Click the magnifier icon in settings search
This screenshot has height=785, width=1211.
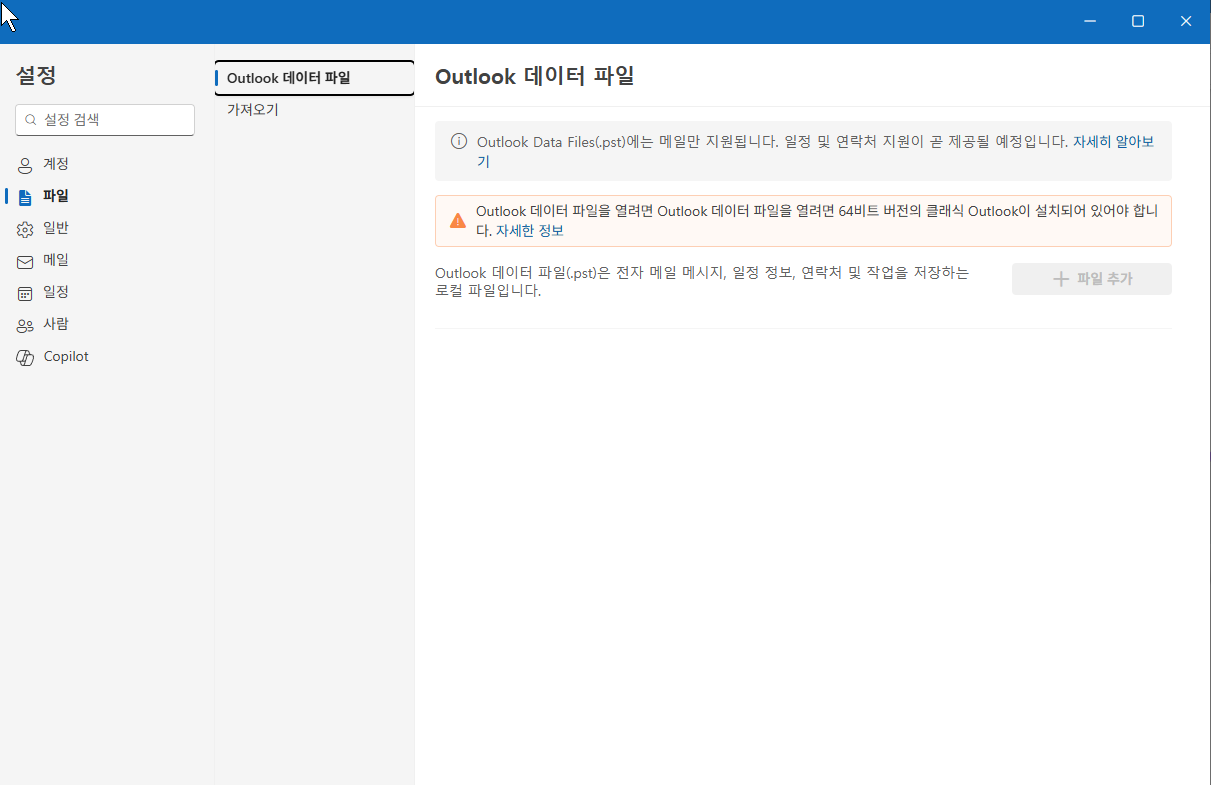coord(31,120)
